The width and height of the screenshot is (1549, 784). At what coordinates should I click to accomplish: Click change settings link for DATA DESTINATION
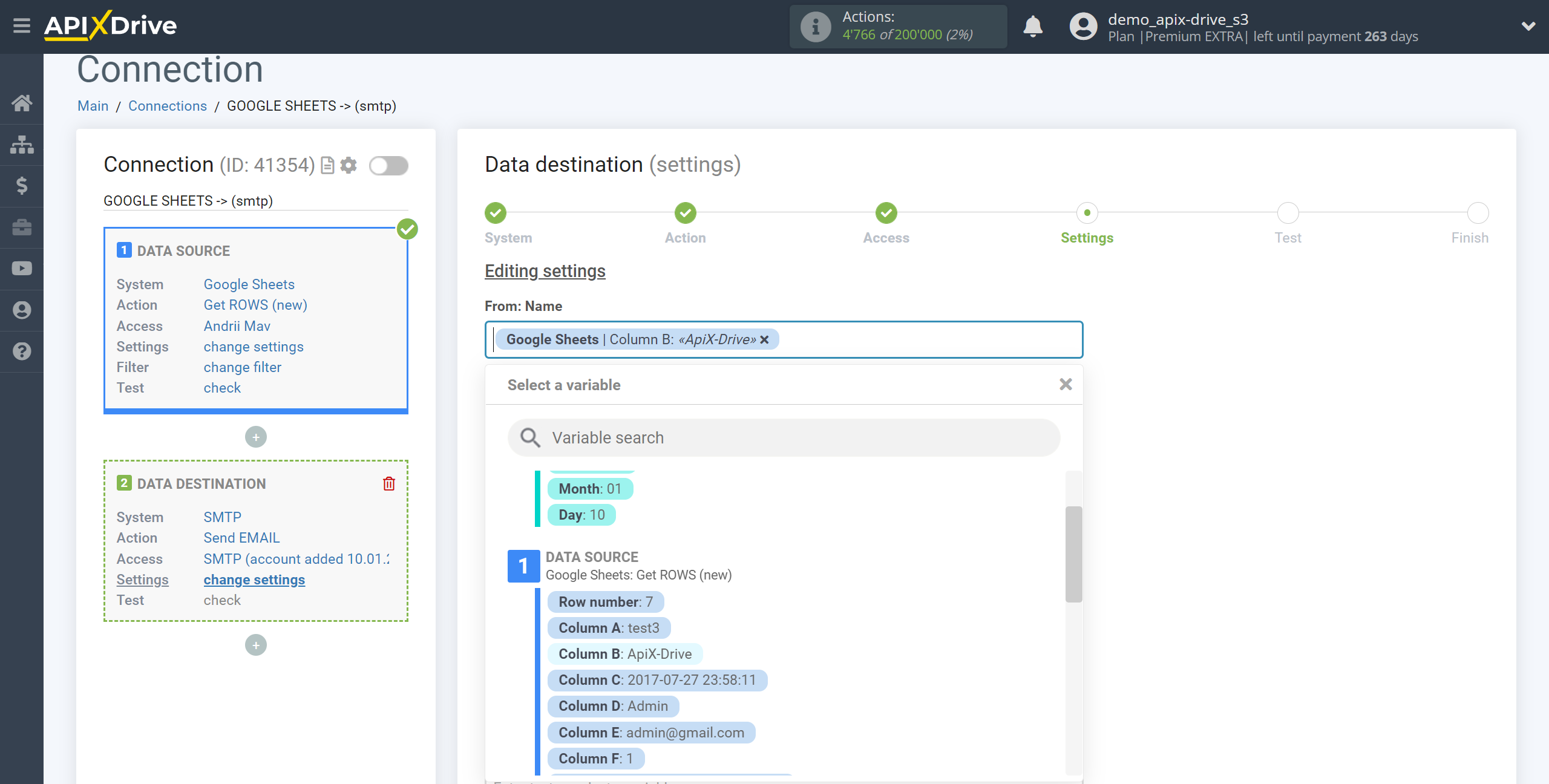(x=254, y=579)
